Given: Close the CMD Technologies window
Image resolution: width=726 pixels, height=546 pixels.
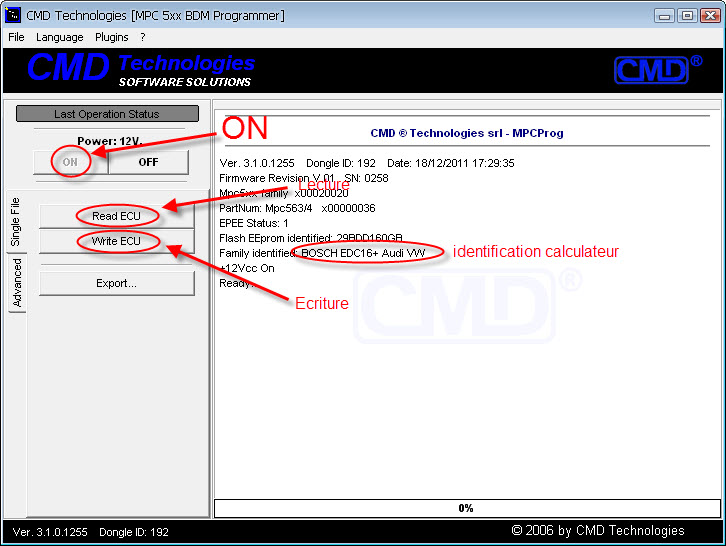Looking at the screenshot, I should pos(709,16).
